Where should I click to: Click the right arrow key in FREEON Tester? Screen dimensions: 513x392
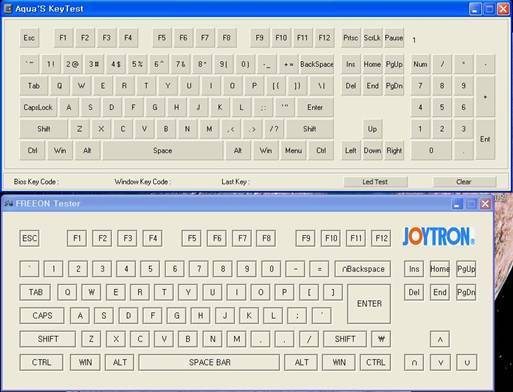point(466,362)
